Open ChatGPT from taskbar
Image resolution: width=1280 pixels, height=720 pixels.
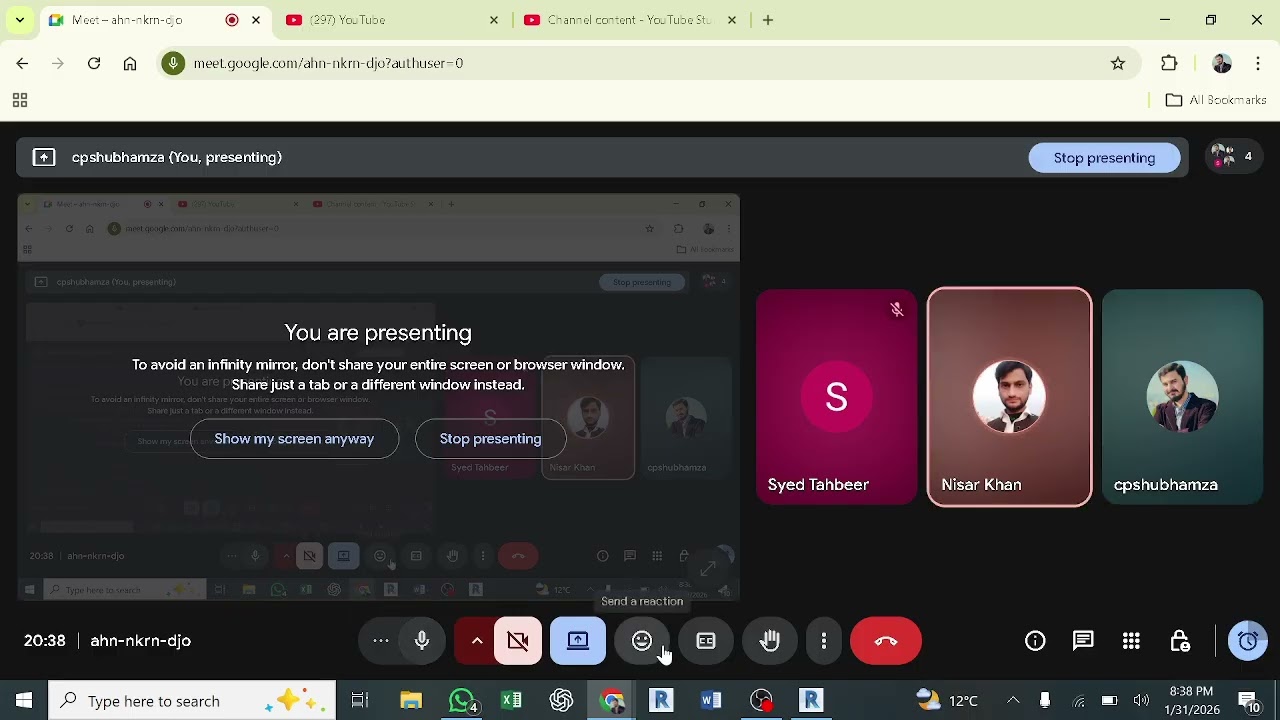point(561,701)
